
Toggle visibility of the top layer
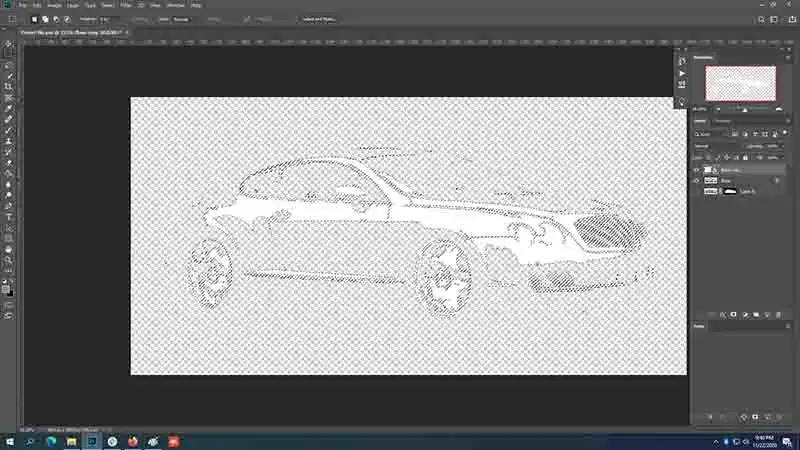(x=697, y=170)
